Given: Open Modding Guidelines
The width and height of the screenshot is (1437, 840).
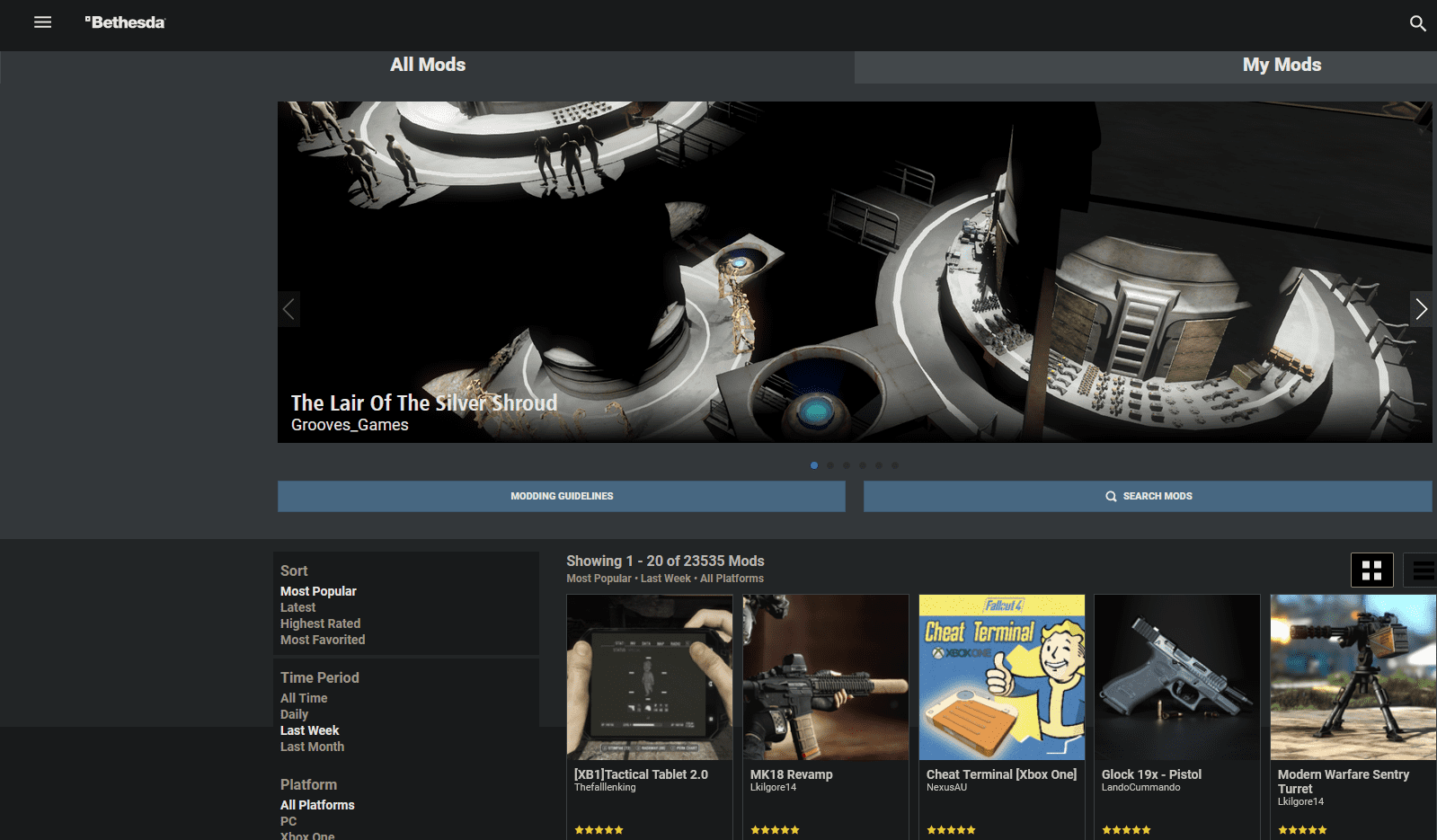Looking at the screenshot, I should click(x=562, y=496).
